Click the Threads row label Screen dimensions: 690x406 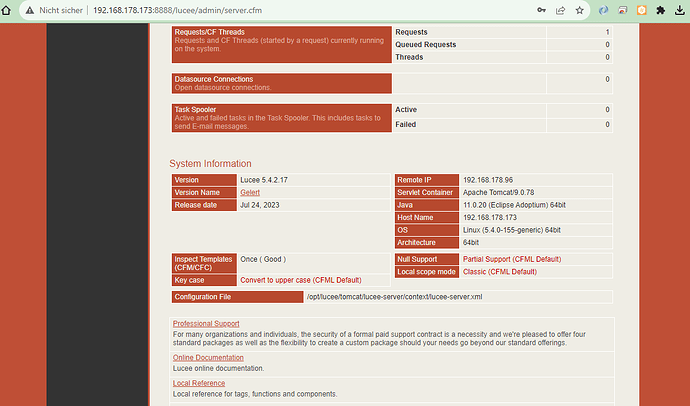click(x=409, y=57)
